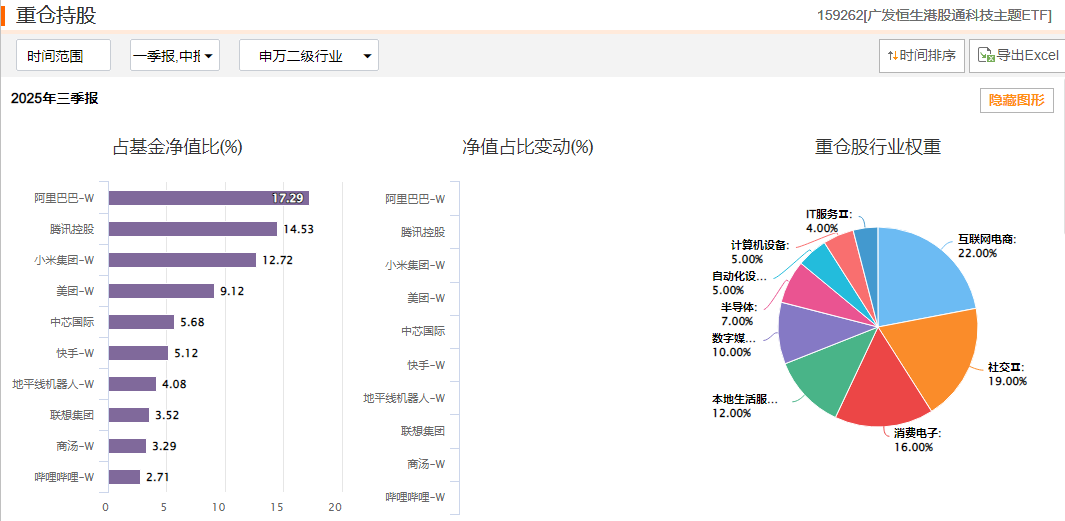Select the 中芯国际 bar showing 5.68
This screenshot has width=1065, height=521.
(141, 322)
